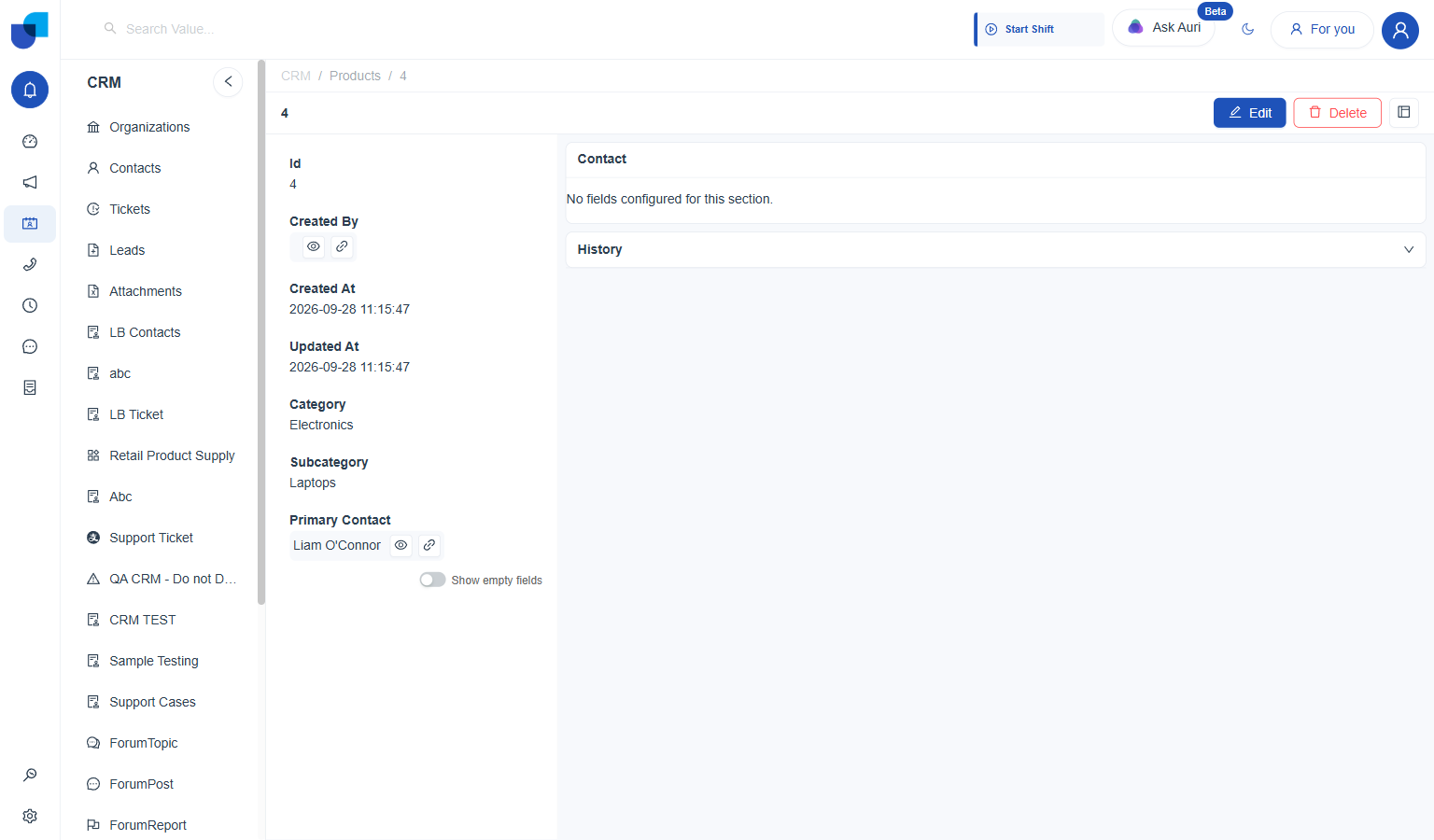Go to Products breadcrumb link
The height and width of the screenshot is (840, 1434).
pos(355,76)
